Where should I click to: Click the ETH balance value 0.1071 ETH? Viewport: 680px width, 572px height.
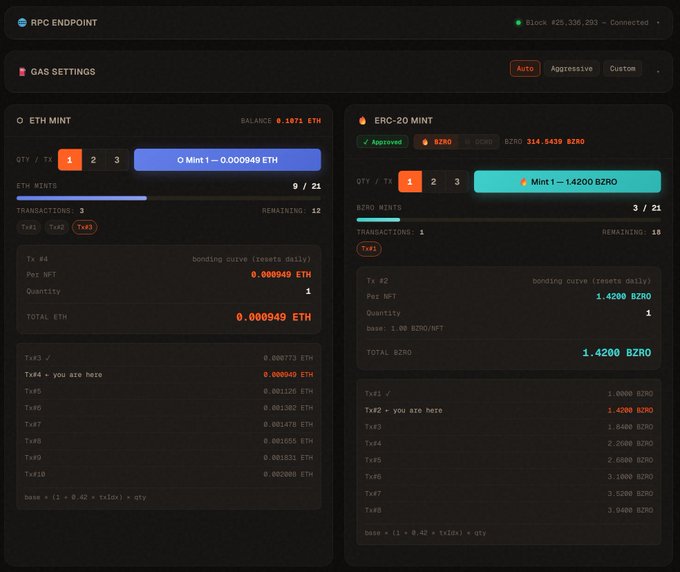coord(299,121)
